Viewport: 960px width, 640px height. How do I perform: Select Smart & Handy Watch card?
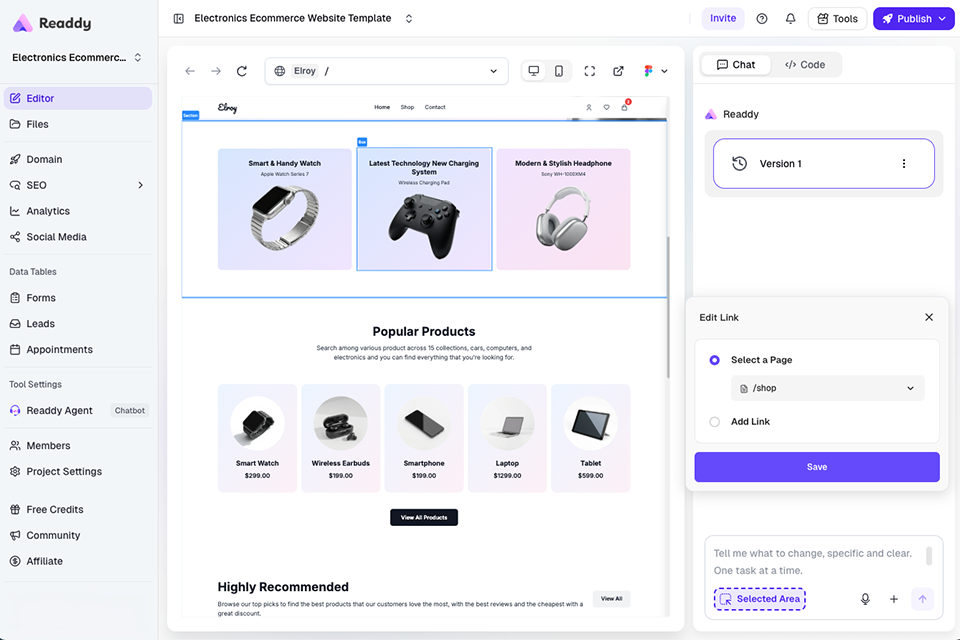(x=285, y=209)
